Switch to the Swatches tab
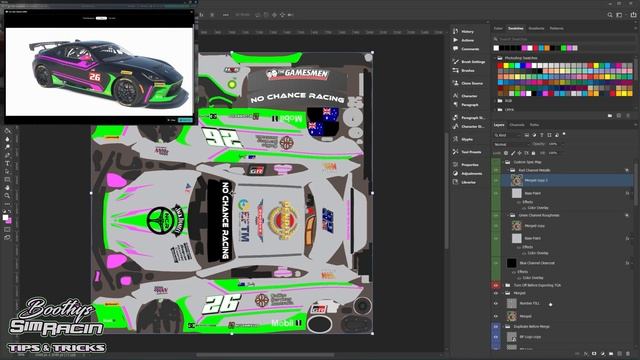The image size is (640, 360). [516, 29]
